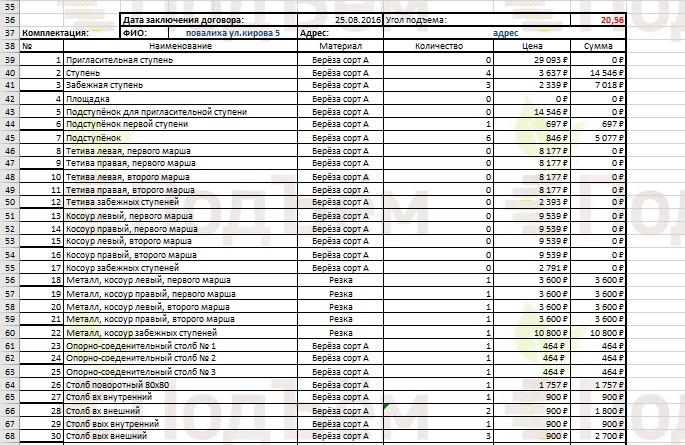Select sum cell 1 800 ₽
Screen dimensions: 685x445
click(598, 411)
